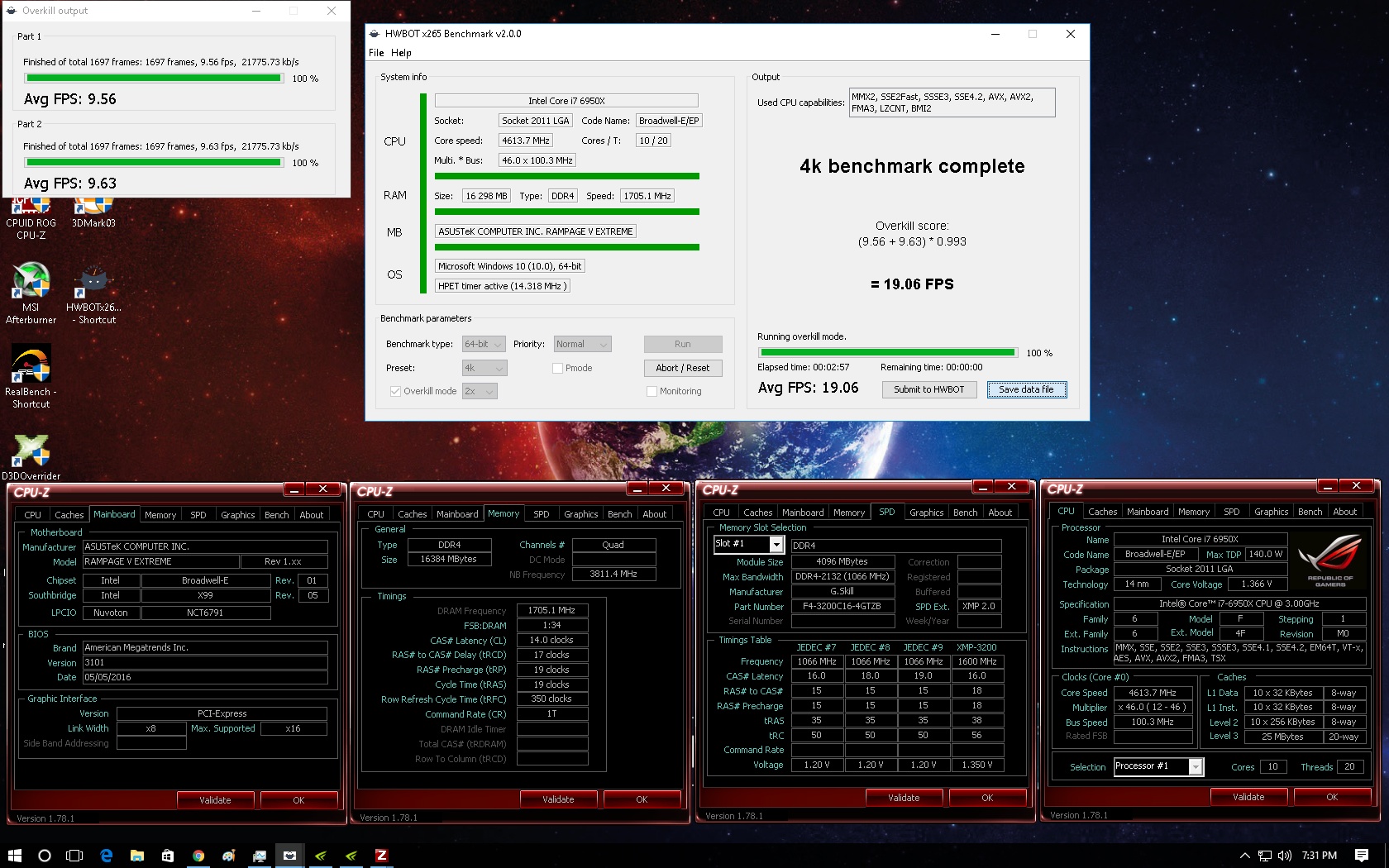This screenshot has width=1389, height=868.
Task: Open the network status tray icon
Action: [1265, 856]
